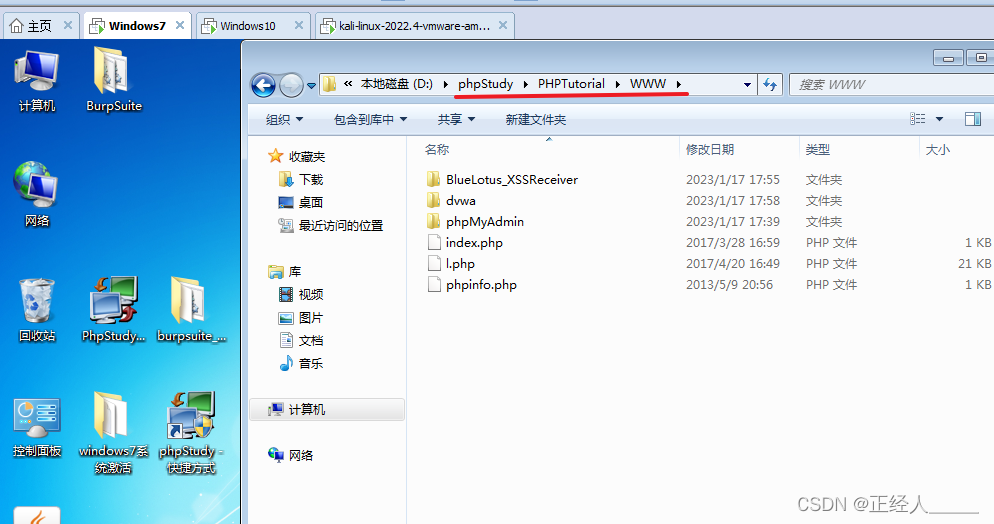Open the windows7系统激活 folder
The height and width of the screenshot is (524, 994).
point(113,433)
